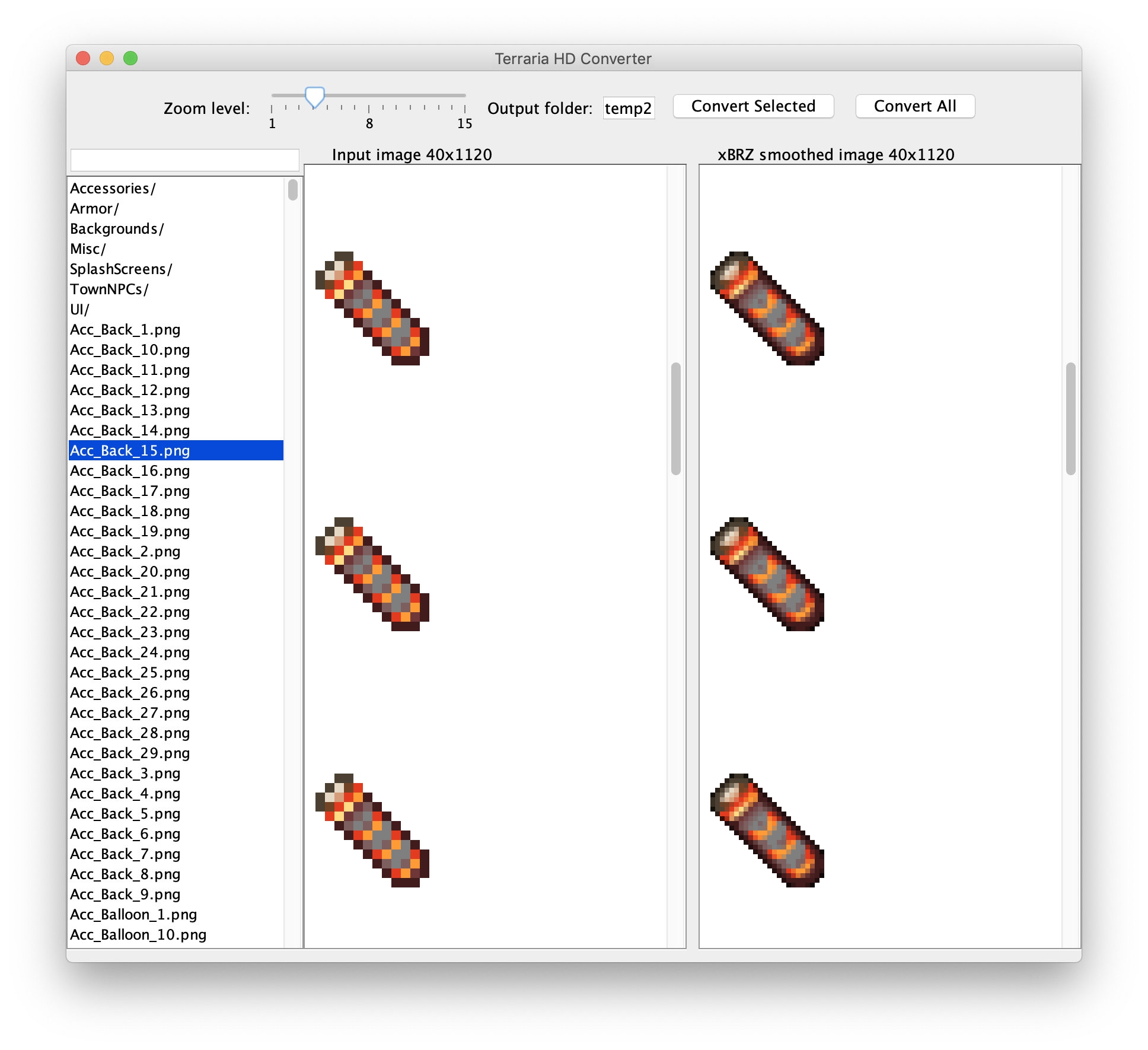Select Acc_Back_13.png in file list

(176, 410)
